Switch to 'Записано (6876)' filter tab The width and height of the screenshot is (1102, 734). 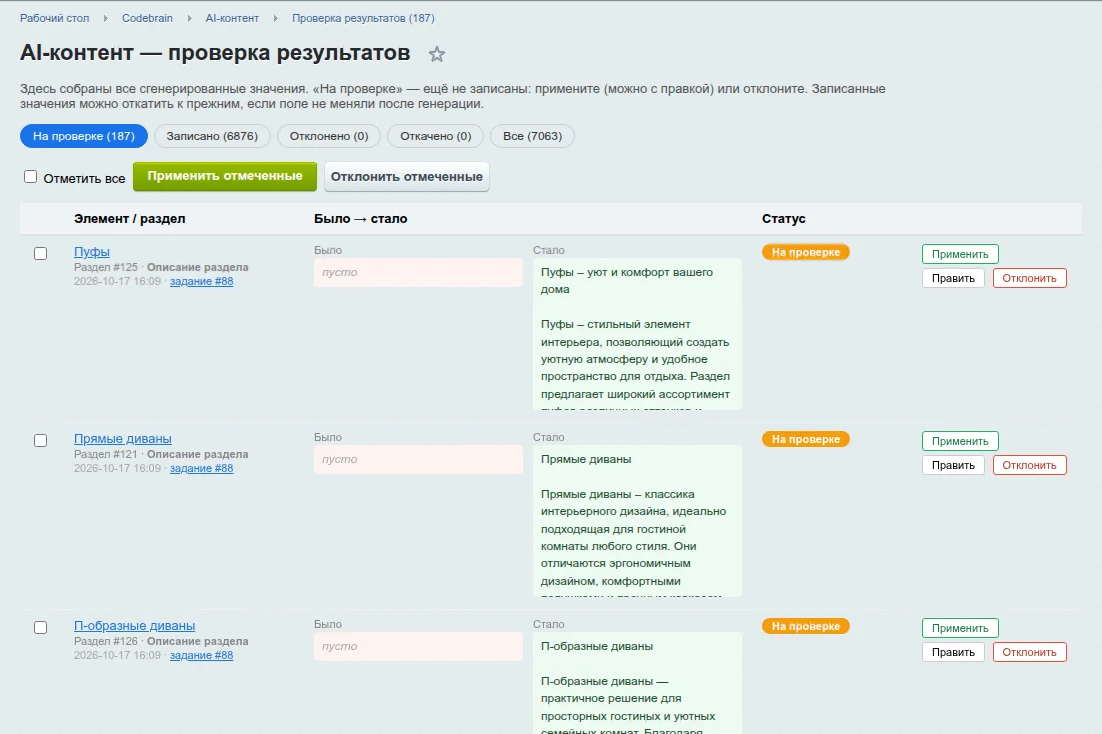(212, 136)
